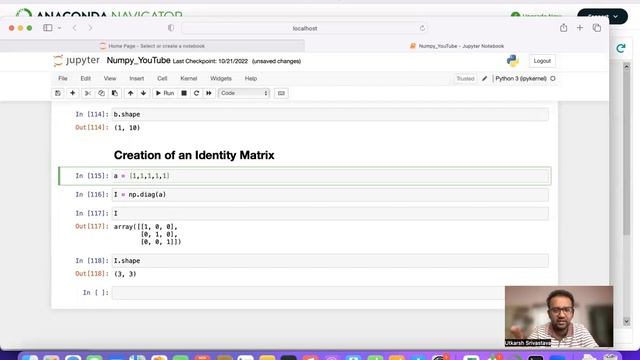Screen dimensions: 640x360
Task: Open the Help menu
Action: (x=251, y=78)
